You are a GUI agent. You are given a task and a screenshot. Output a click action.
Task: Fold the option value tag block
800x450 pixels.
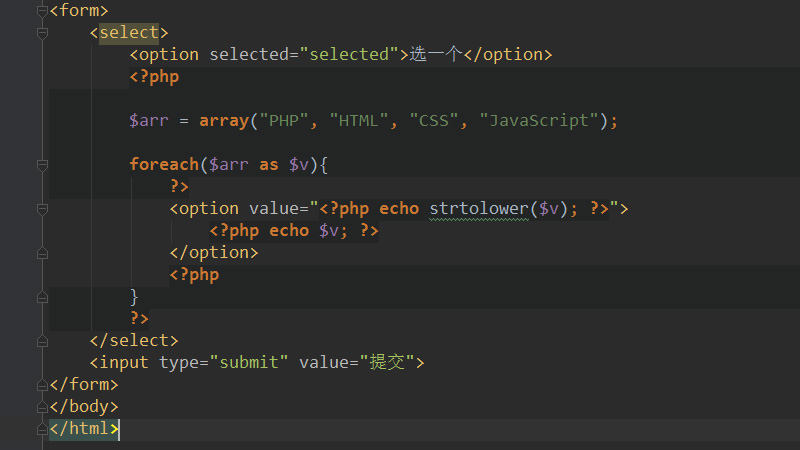pos(42,208)
